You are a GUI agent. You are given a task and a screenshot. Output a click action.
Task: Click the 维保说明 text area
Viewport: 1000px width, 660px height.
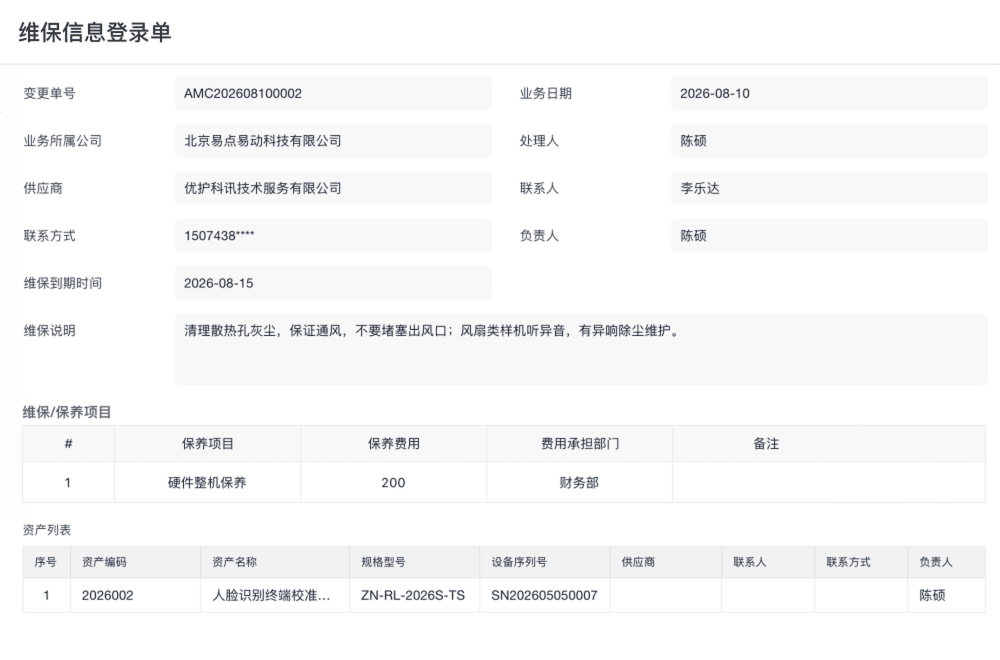[581, 349]
